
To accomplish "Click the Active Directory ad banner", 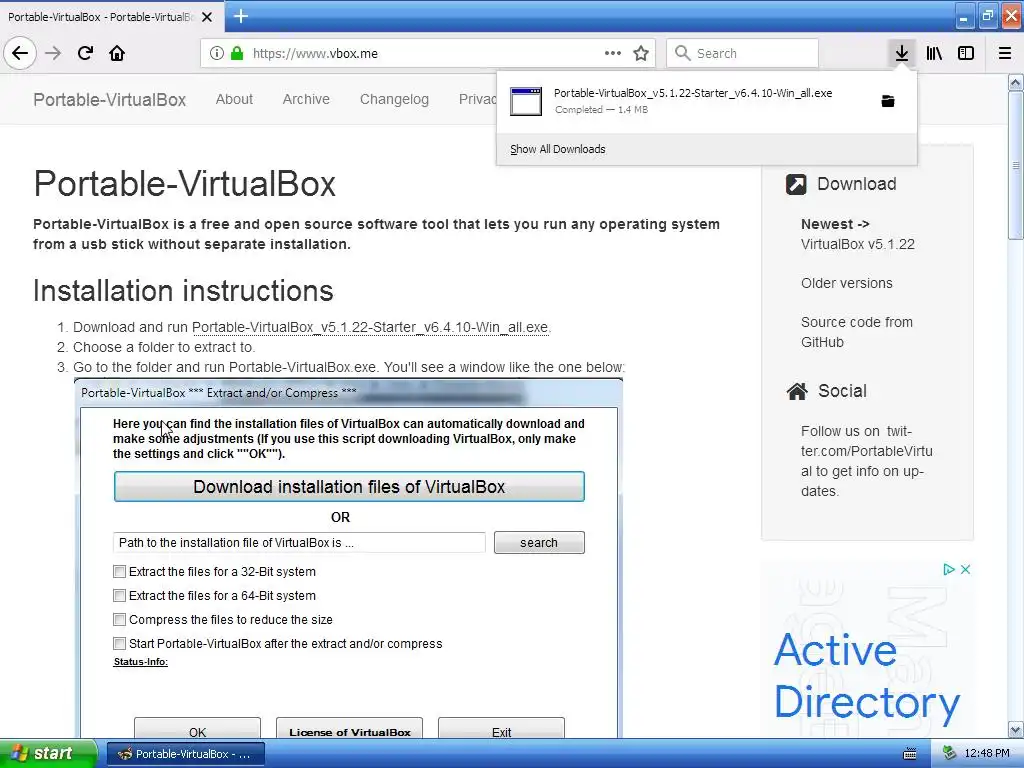I will [x=867, y=649].
